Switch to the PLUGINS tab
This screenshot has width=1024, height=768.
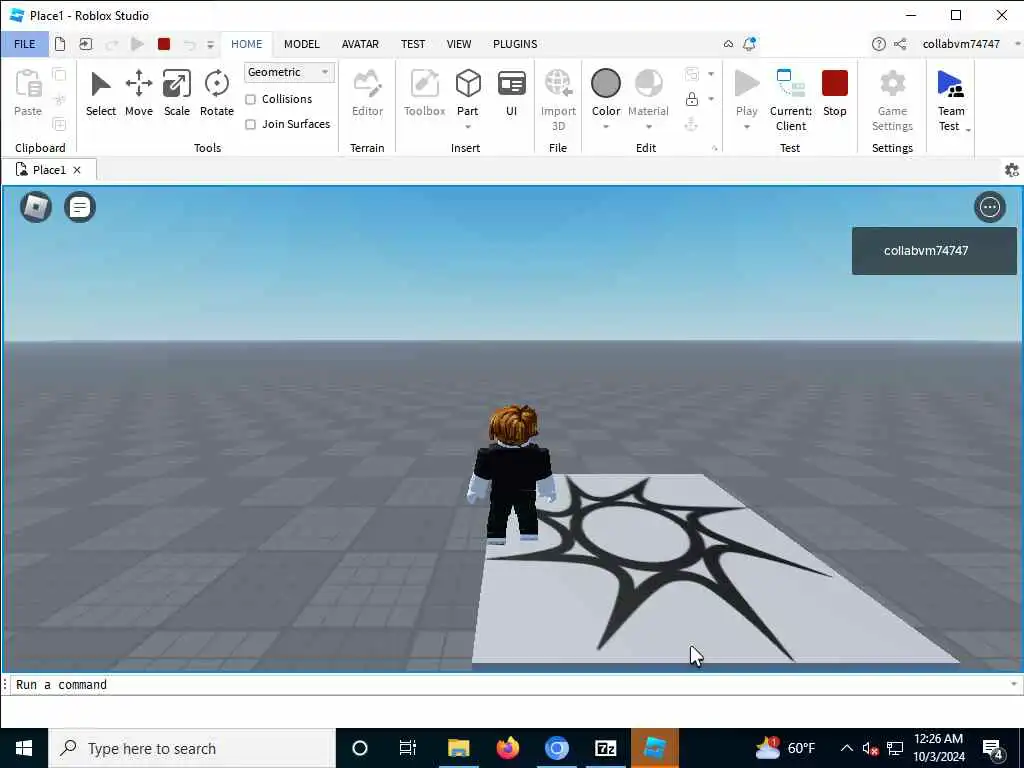515,44
